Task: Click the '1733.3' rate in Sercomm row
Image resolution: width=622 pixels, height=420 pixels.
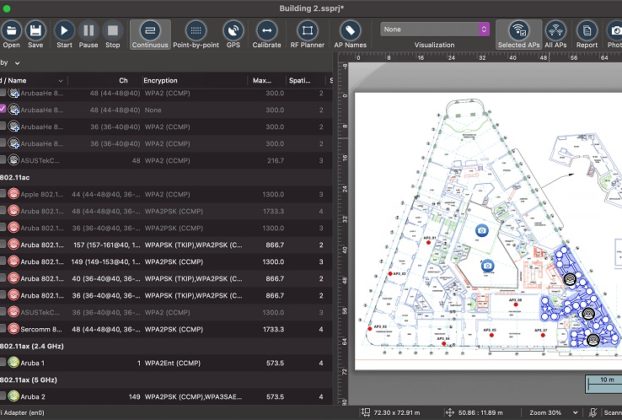Action: click(273, 329)
